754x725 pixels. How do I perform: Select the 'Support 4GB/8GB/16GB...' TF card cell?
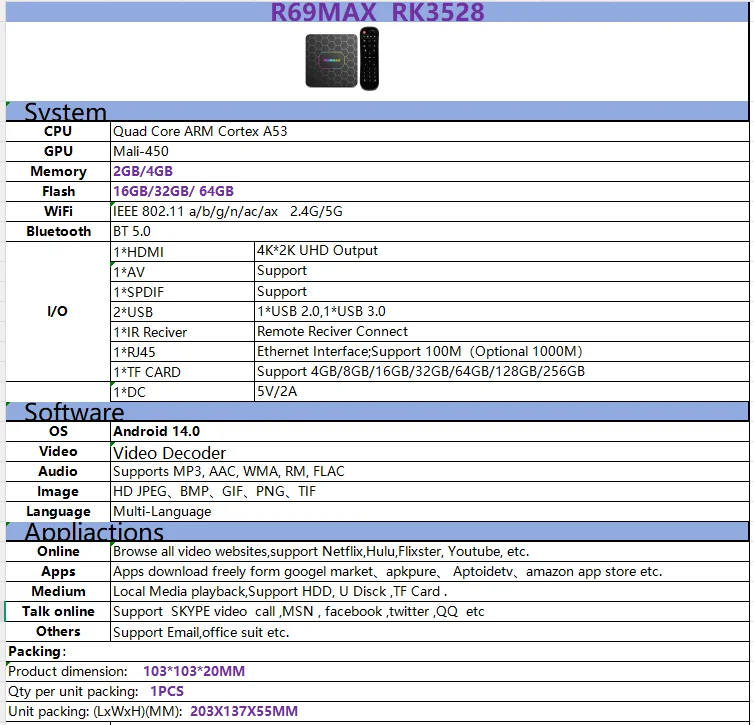pos(502,372)
